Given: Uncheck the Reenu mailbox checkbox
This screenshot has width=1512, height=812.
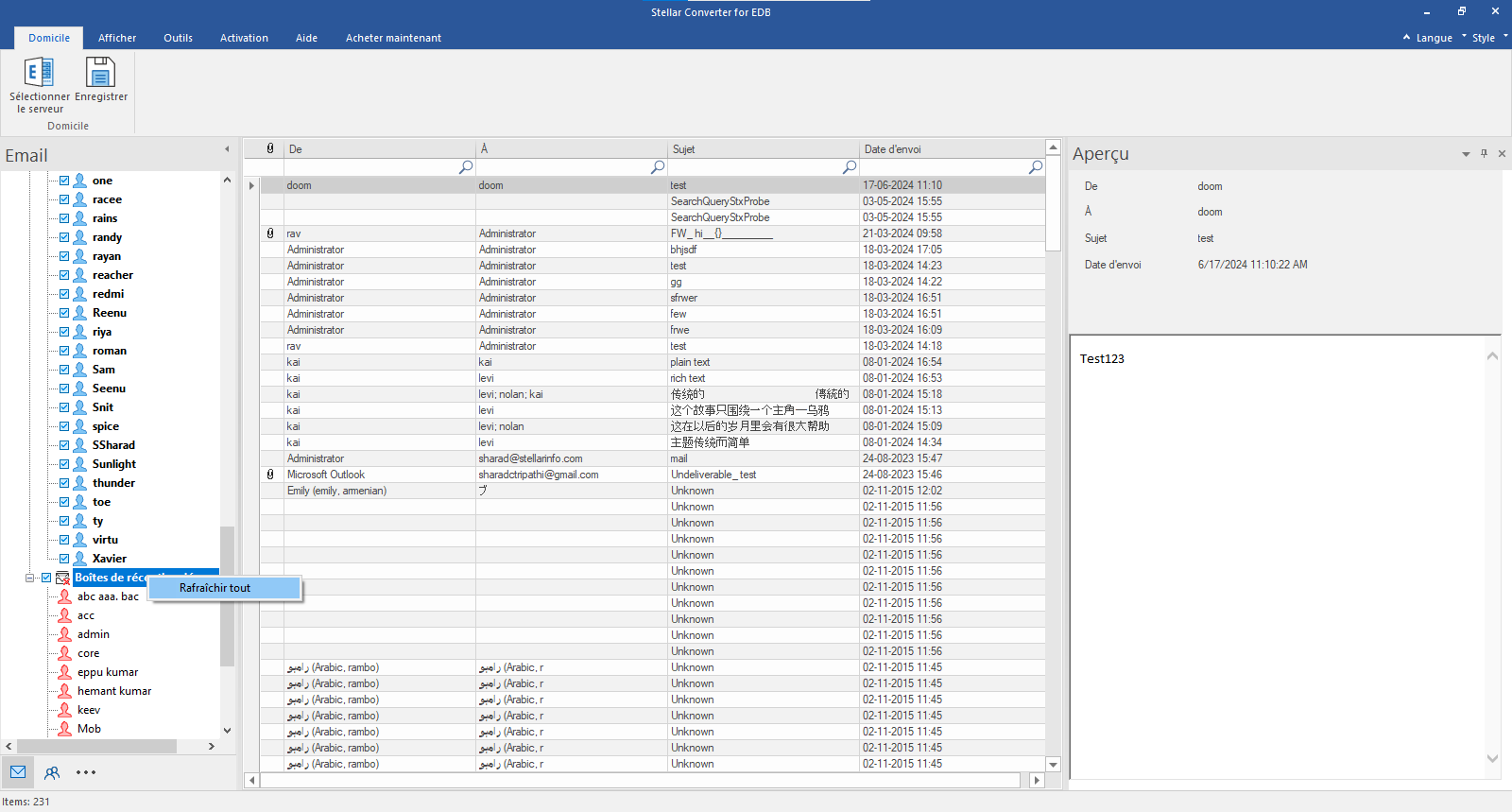Looking at the screenshot, I should pyautogui.click(x=64, y=313).
